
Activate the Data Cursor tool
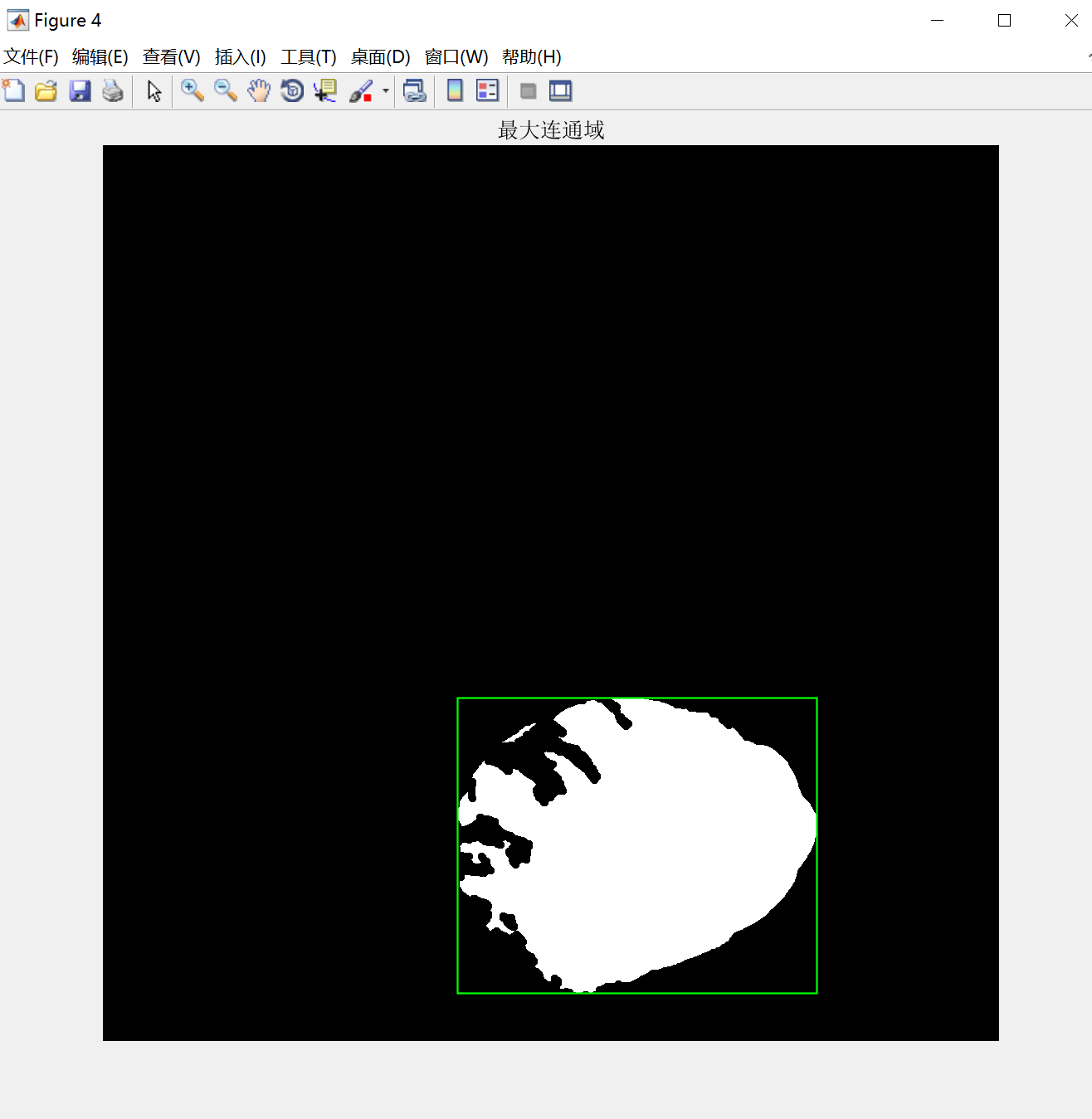pyautogui.click(x=324, y=91)
